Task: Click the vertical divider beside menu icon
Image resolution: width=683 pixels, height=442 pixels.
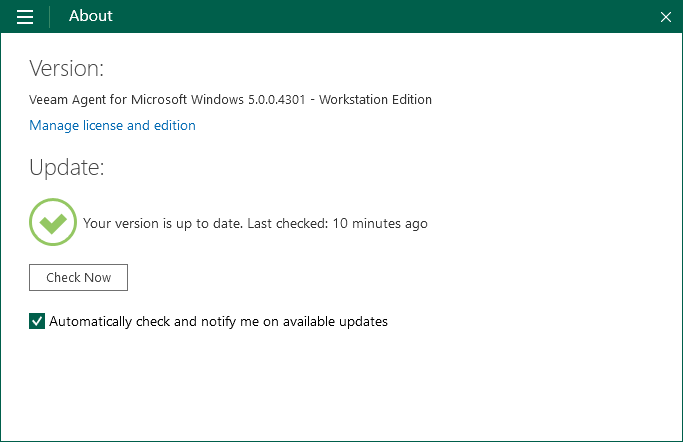Action: (x=50, y=17)
